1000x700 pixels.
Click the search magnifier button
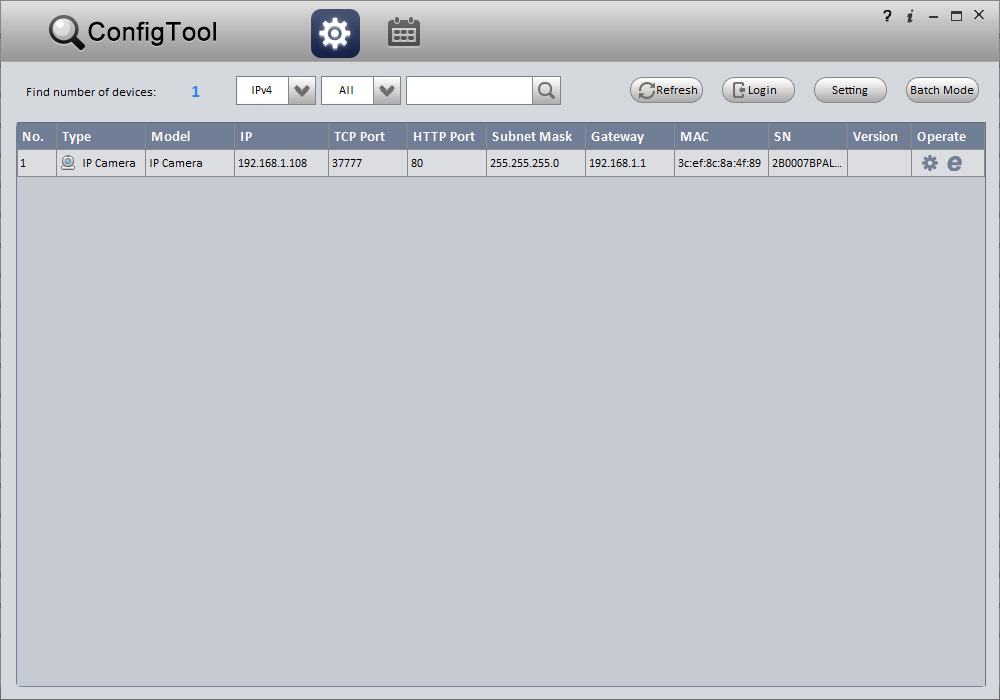[x=546, y=91]
